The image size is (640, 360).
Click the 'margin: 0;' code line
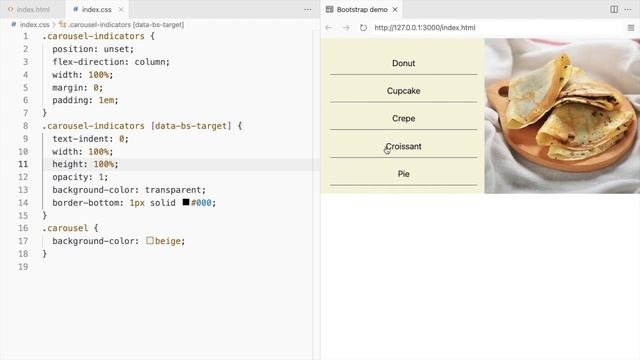[78, 88]
